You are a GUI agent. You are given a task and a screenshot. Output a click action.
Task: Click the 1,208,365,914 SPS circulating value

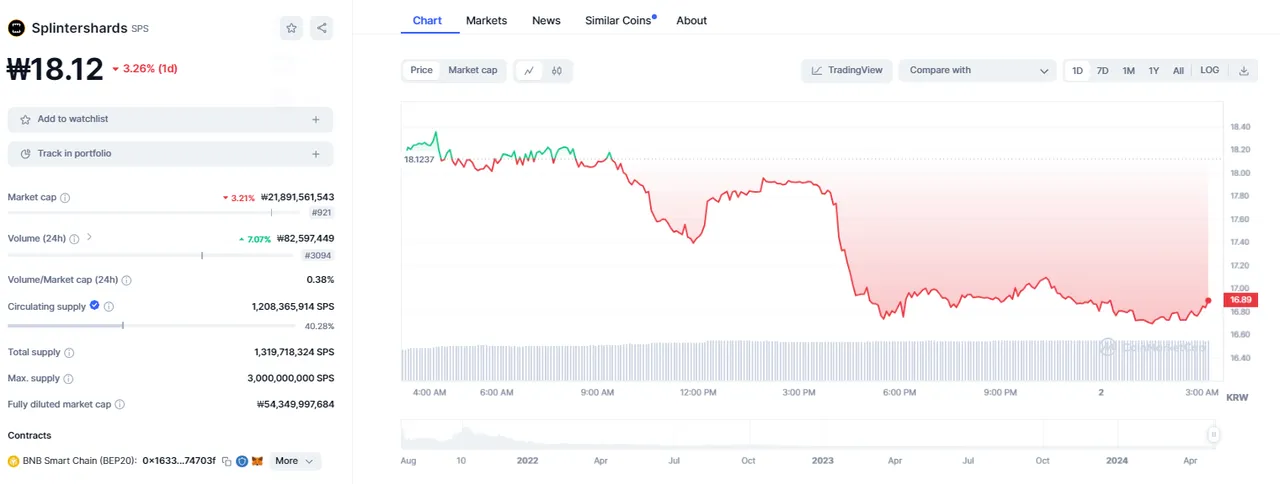pos(293,307)
